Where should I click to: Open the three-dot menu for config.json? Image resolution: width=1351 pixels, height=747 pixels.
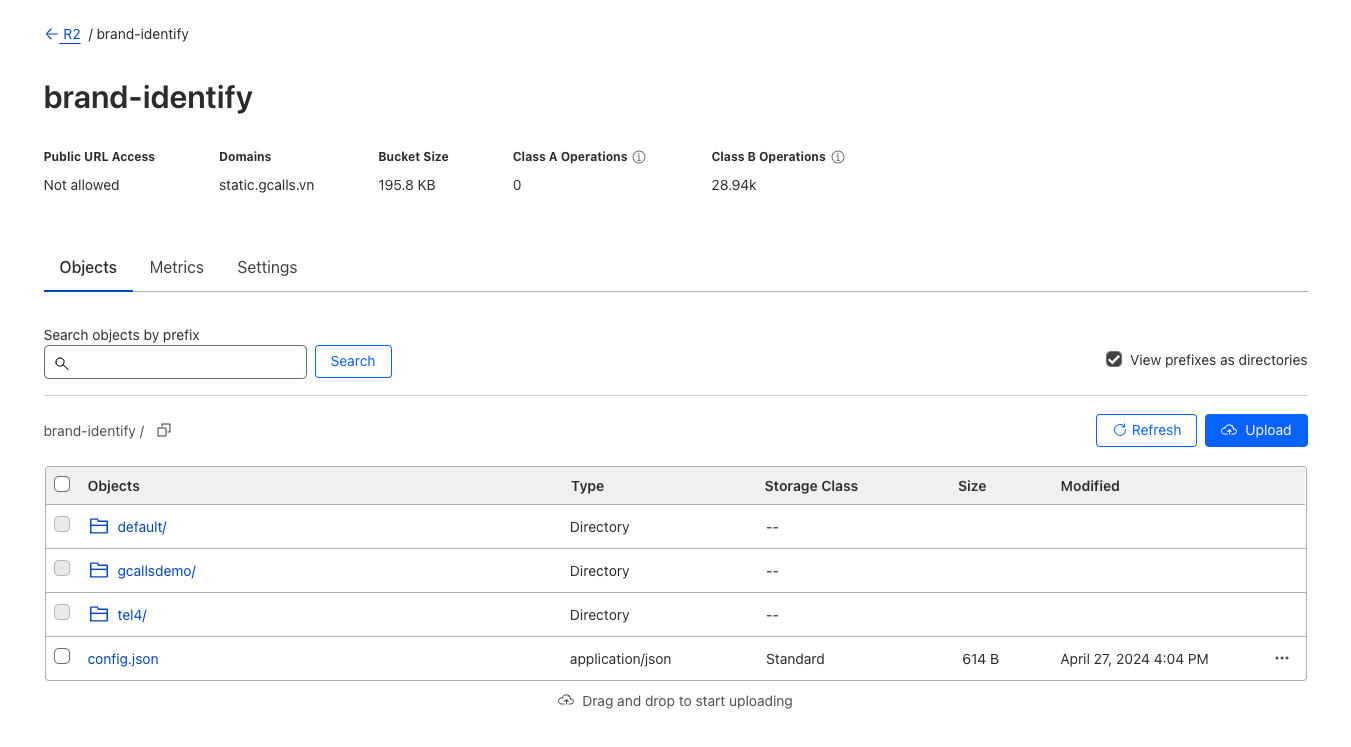[1281, 658]
